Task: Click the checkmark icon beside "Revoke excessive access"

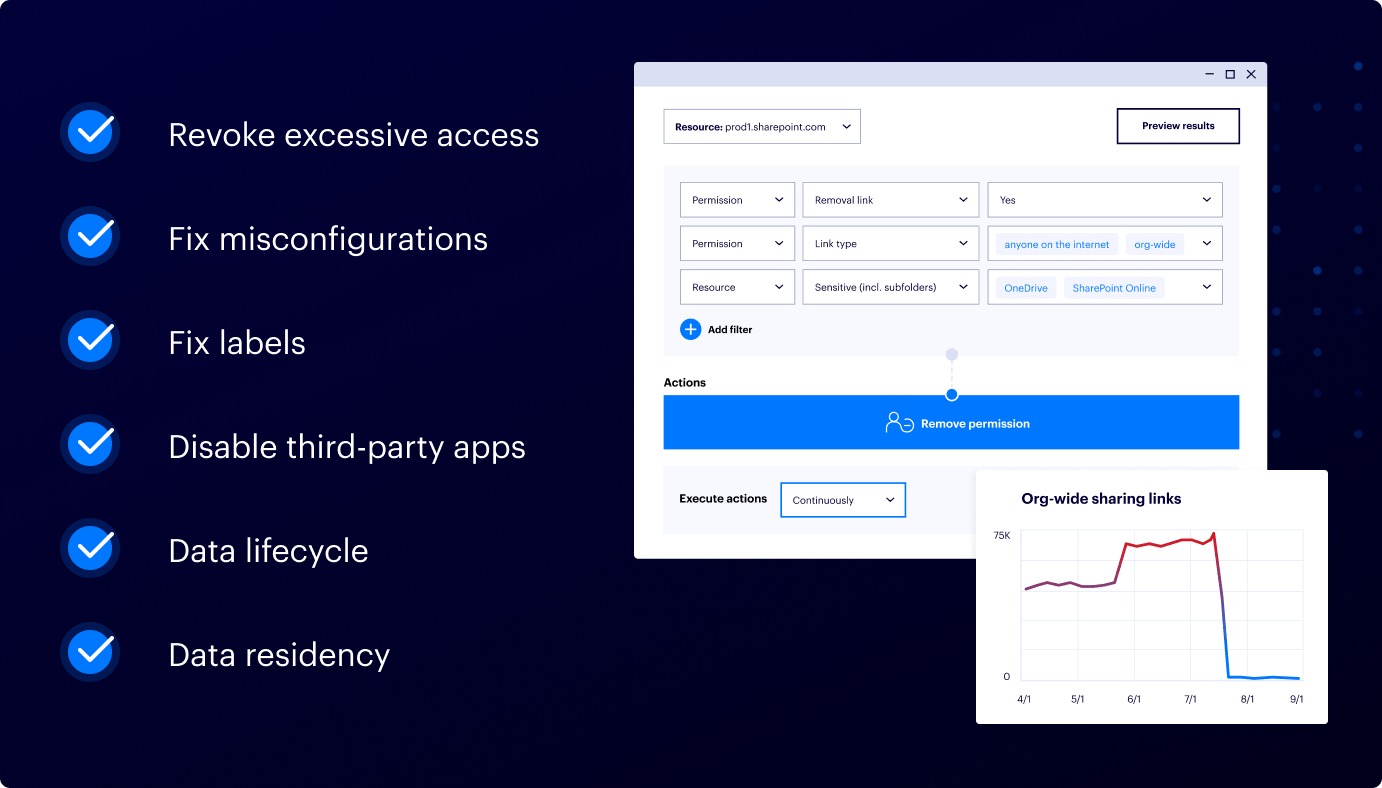Action: coord(89,132)
